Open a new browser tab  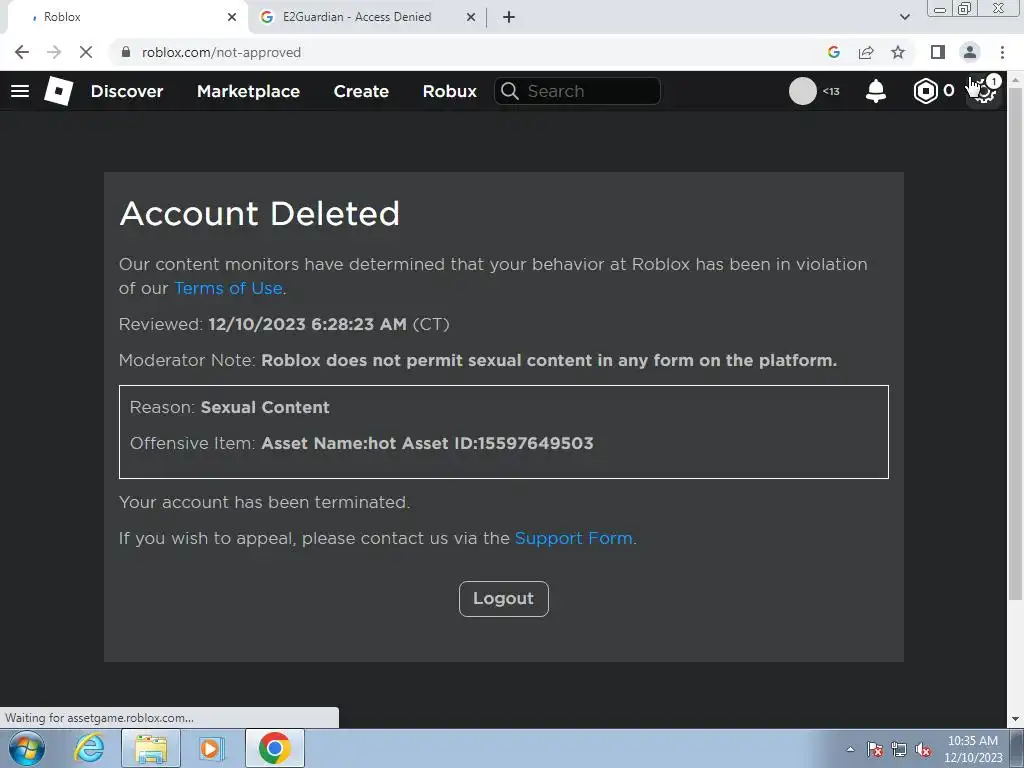point(509,17)
